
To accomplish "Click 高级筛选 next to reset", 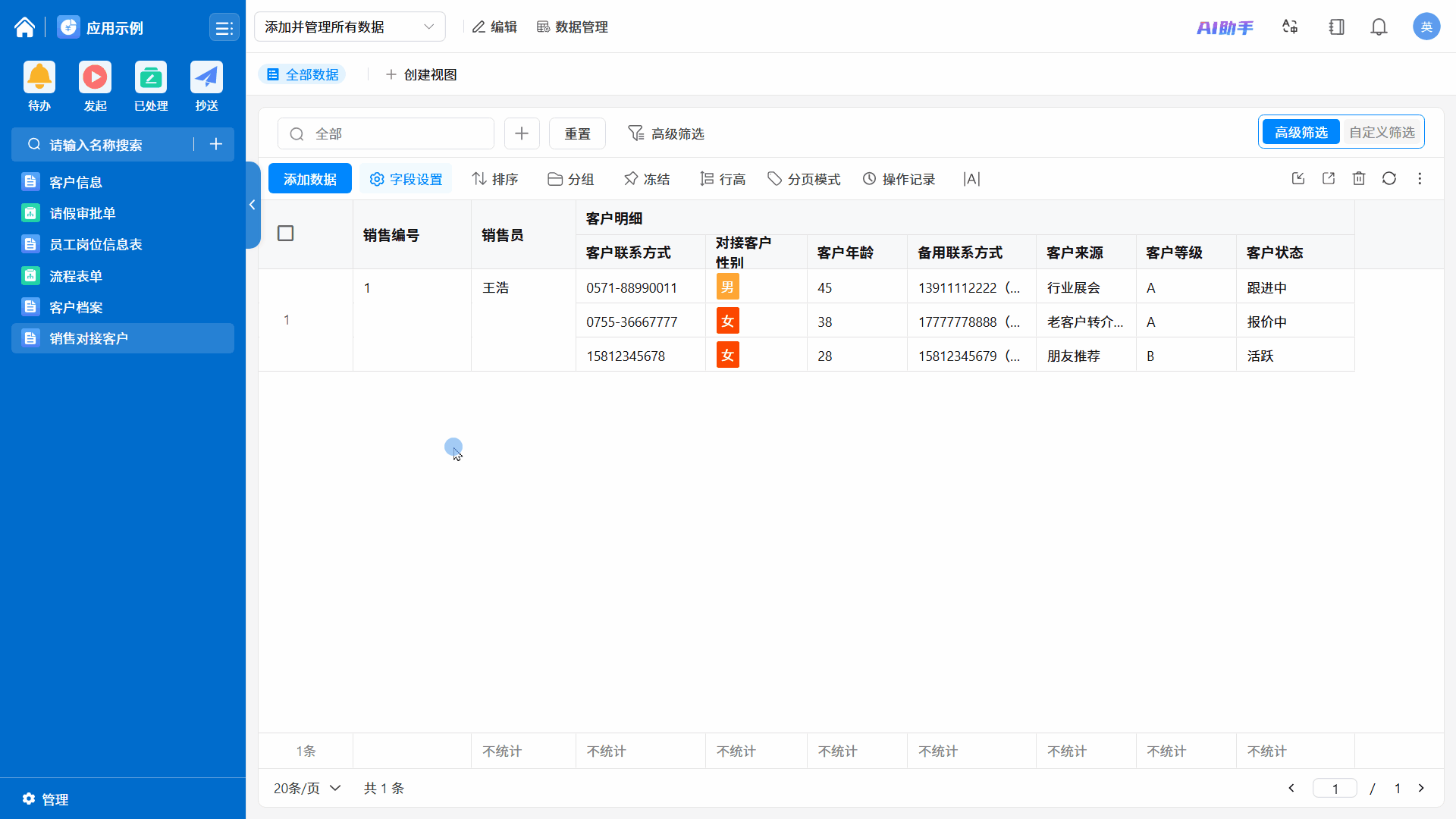I will click(666, 133).
